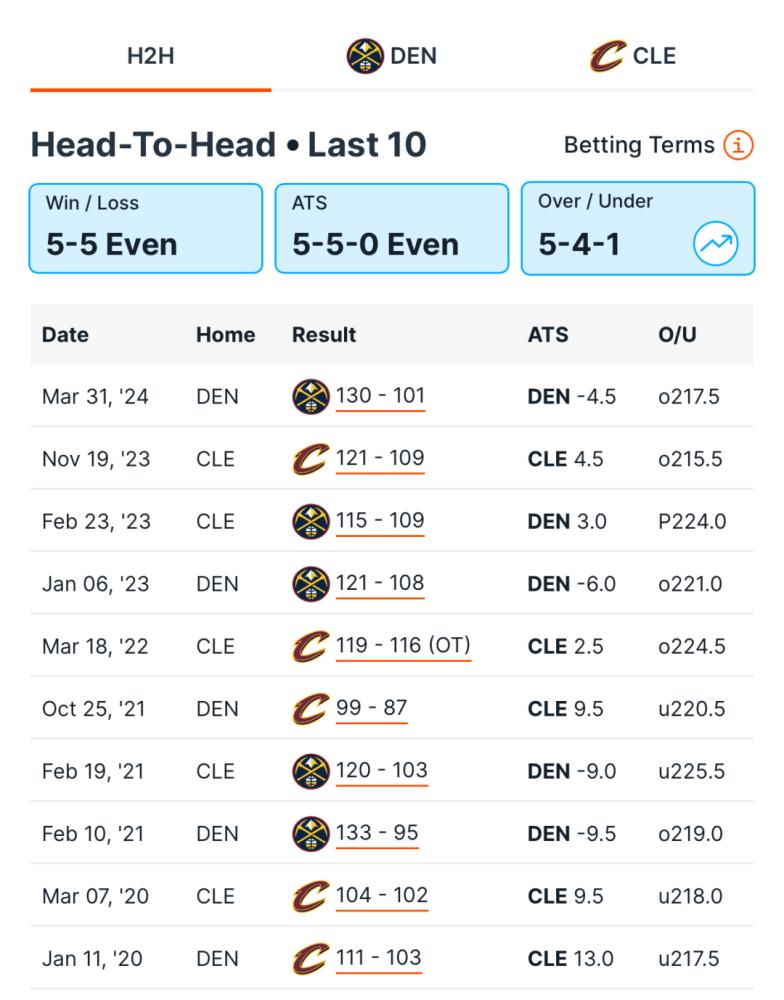Select the Win / Loss 5-5 Even card
Screen dimensions: 784x1000
146,228
